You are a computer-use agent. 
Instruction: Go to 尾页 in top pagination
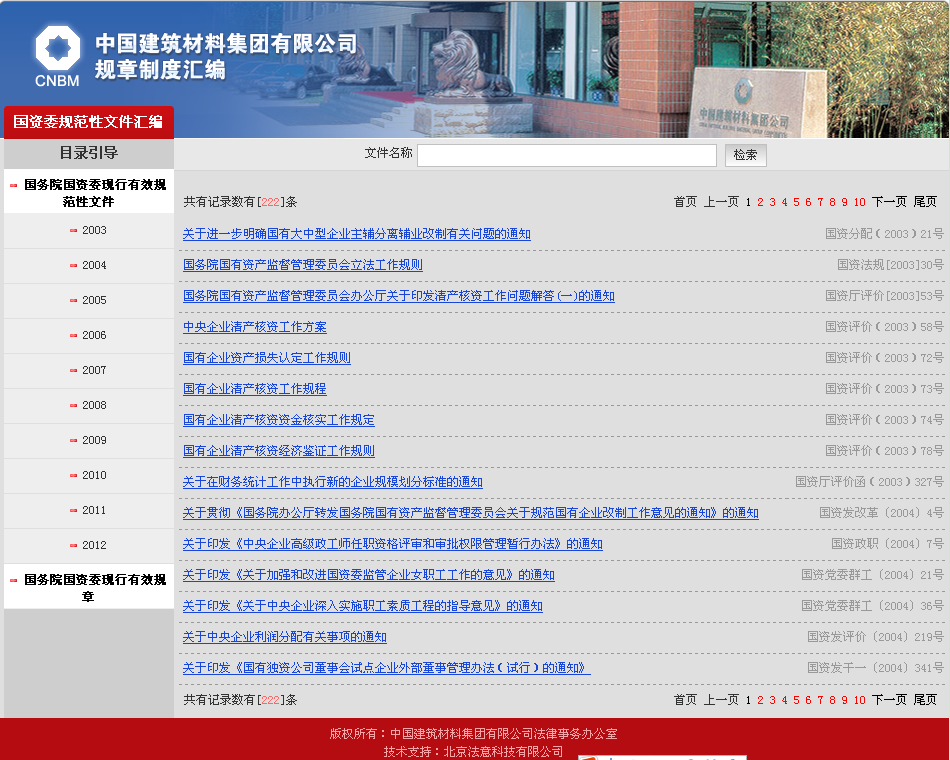click(925, 202)
